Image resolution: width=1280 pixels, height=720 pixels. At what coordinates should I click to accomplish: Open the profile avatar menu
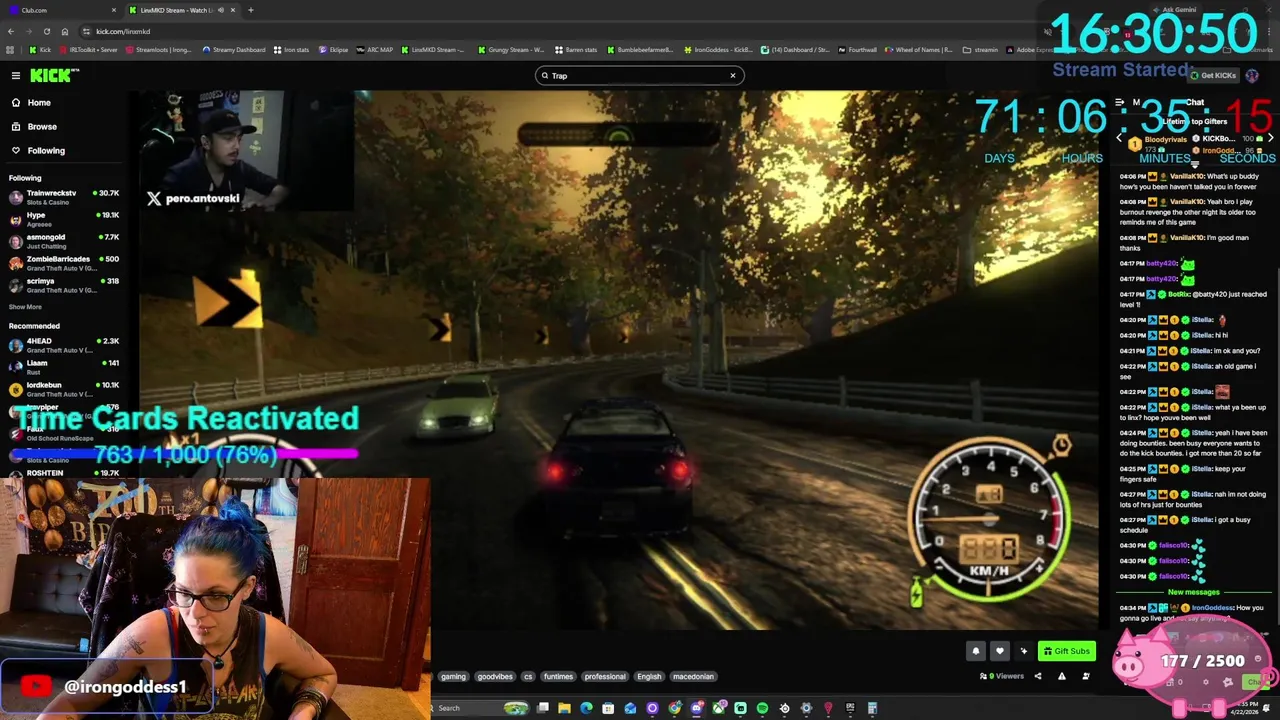coord(1252,76)
